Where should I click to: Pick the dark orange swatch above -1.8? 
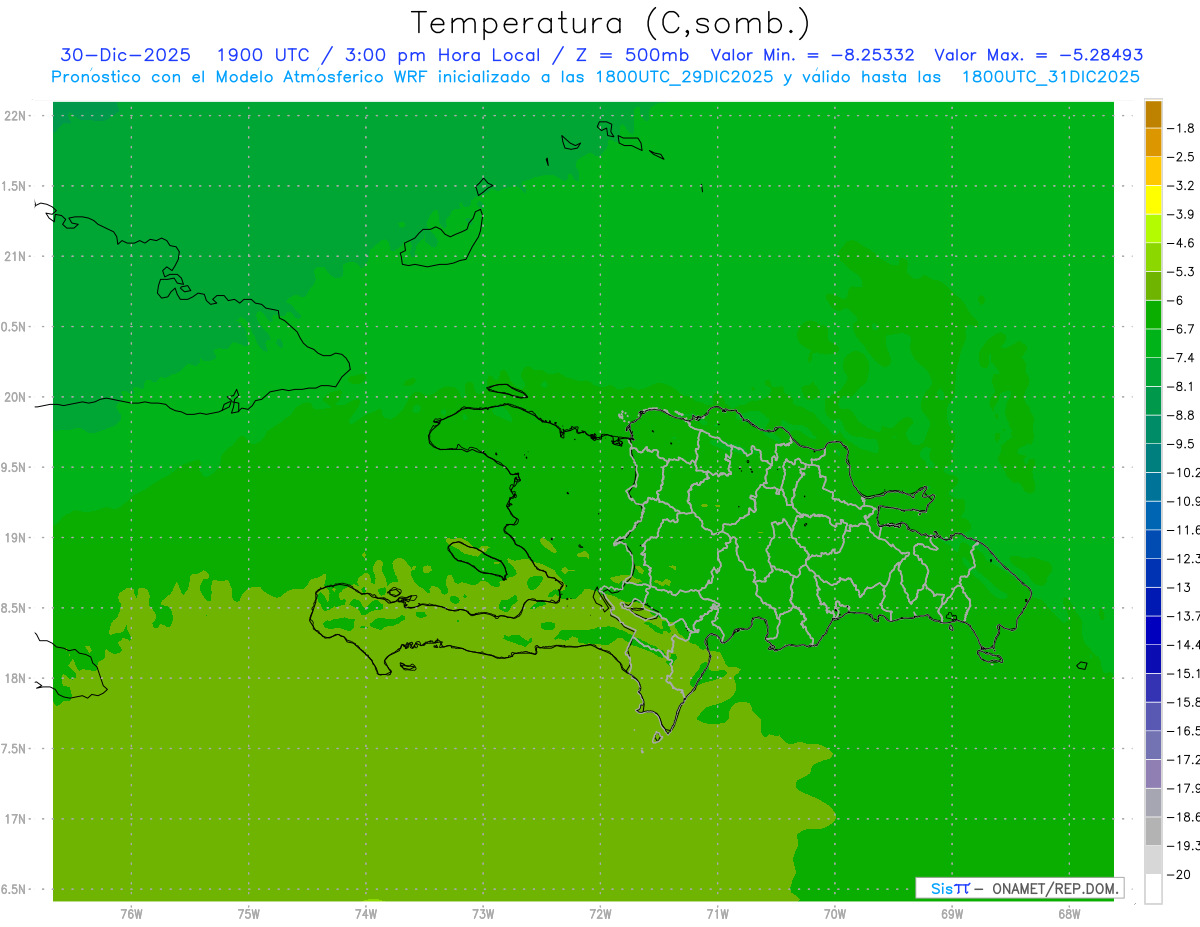coord(1153,114)
